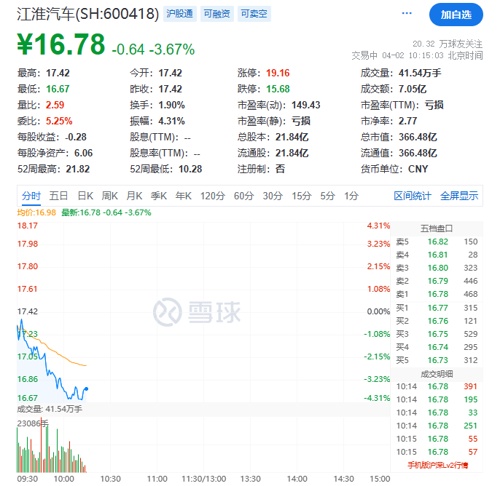Switch to the 五日 chart tab
The height and width of the screenshot is (486, 500).
click(x=59, y=196)
